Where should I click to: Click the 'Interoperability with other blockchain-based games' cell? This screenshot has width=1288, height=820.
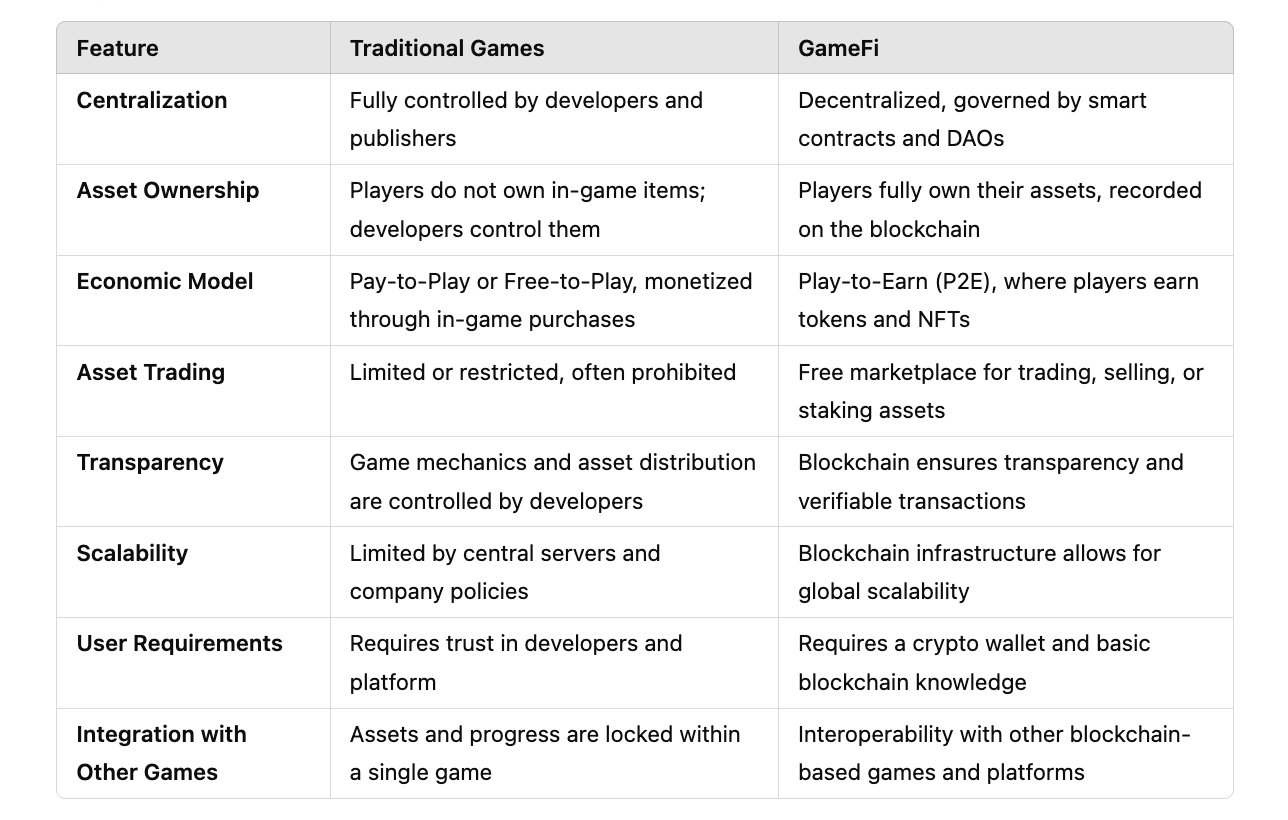tap(994, 753)
